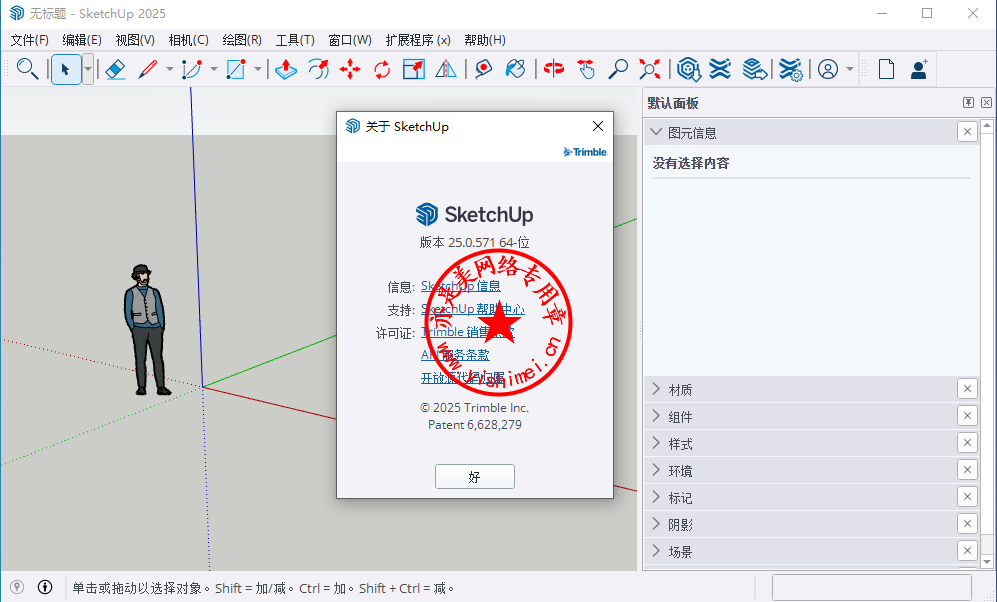Image resolution: width=997 pixels, height=602 pixels.
Task: Open the 视图(V) menu
Action: click(x=135, y=40)
